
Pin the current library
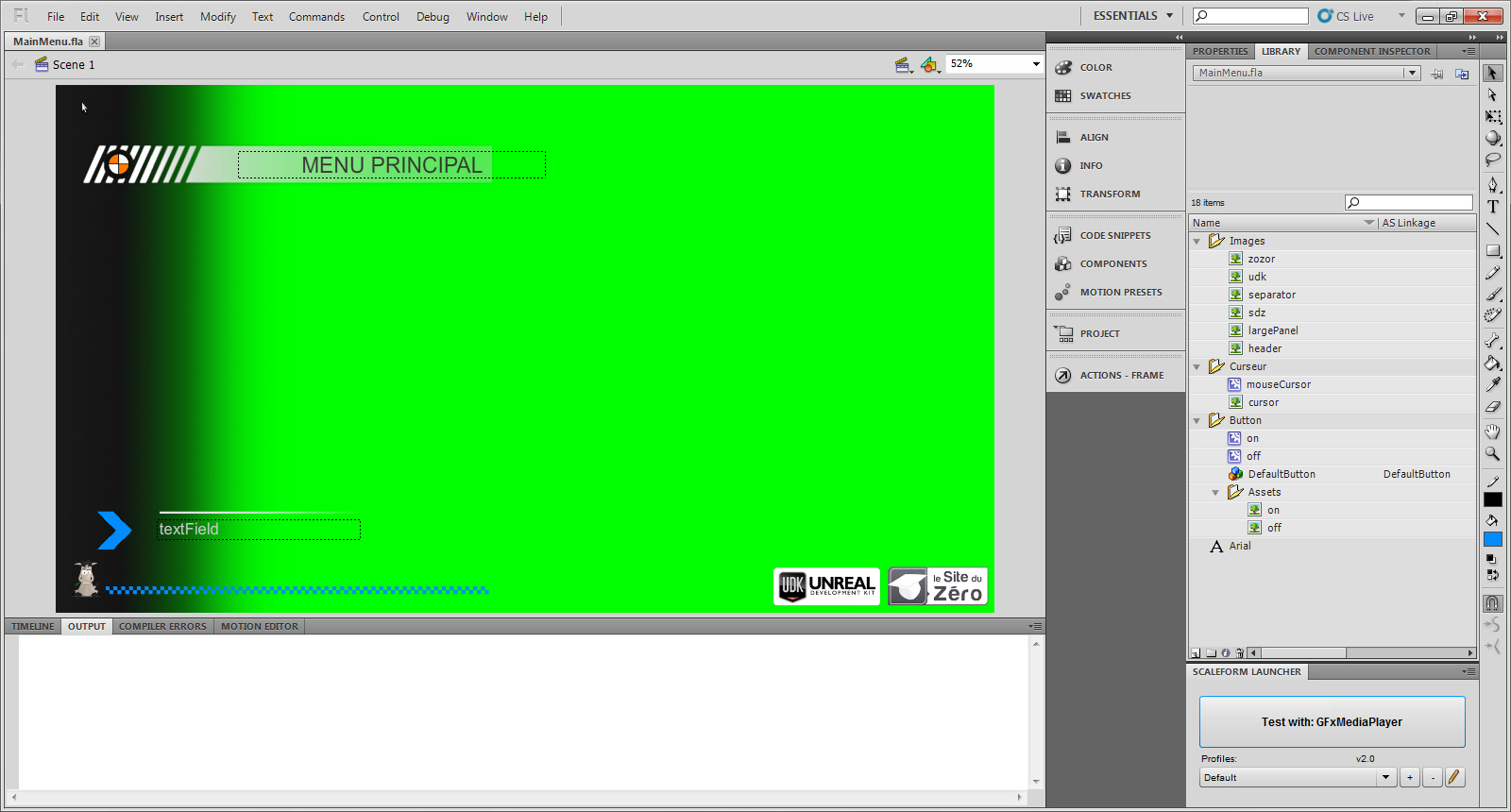(1436, 74)
